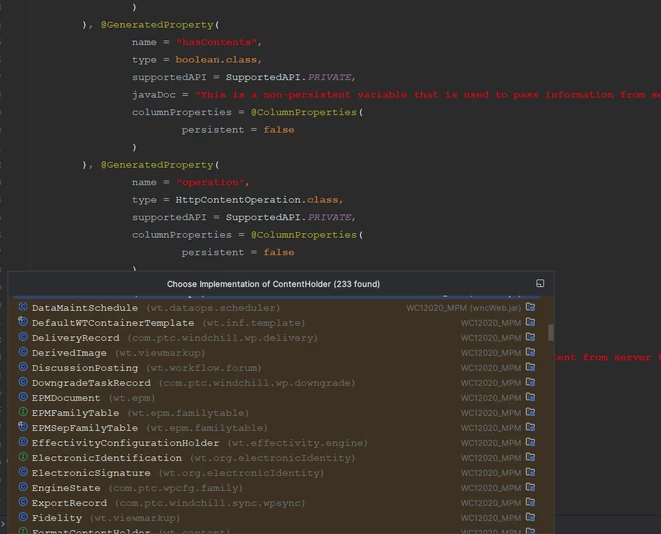661x534 pixels.
Task: Click the first @GeneratedProperty annotation in editor
Action: [157, 25]
